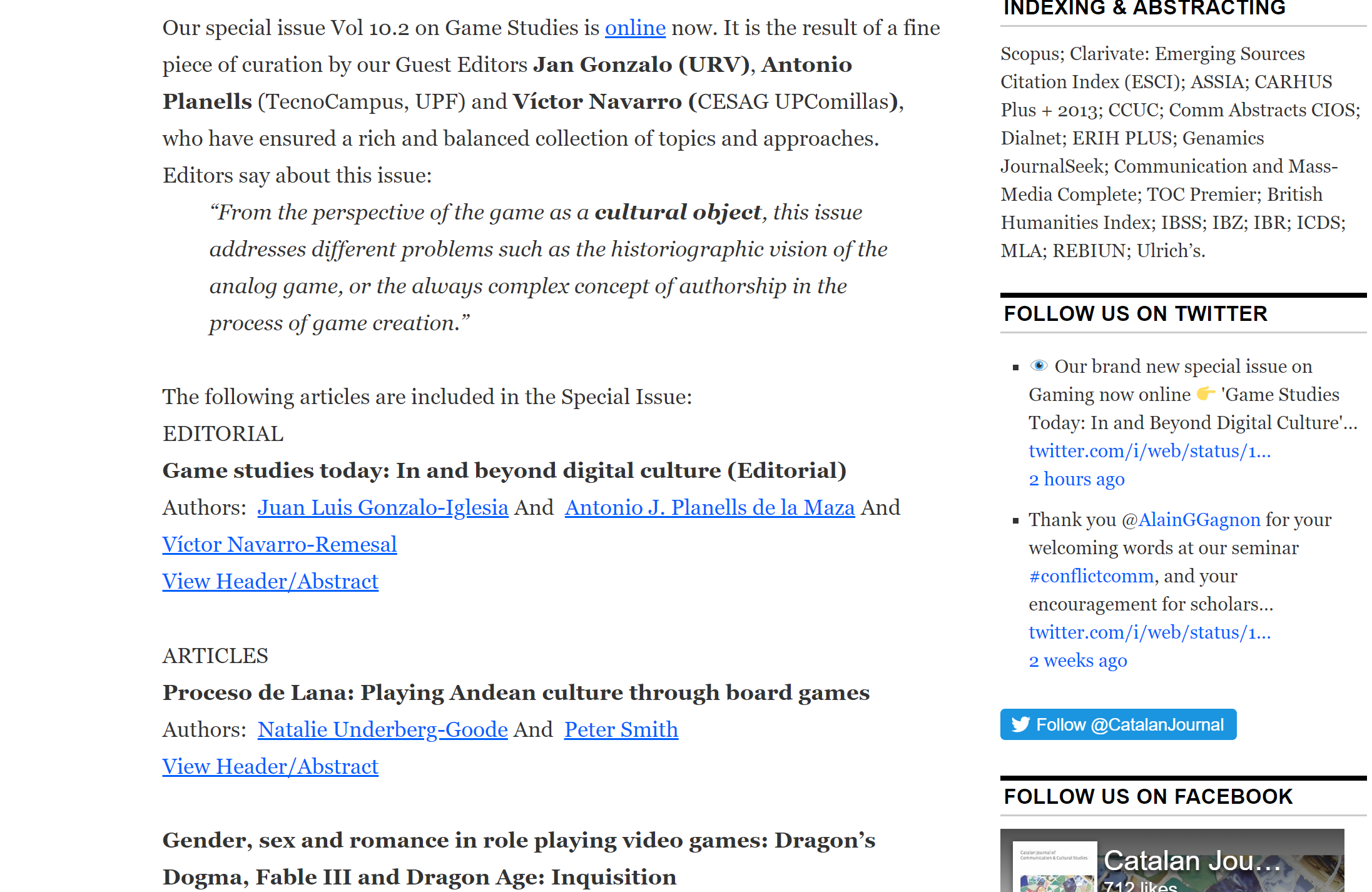Open author page for Peter Smith
This screenshot has height=892, width=1372.
621,729
